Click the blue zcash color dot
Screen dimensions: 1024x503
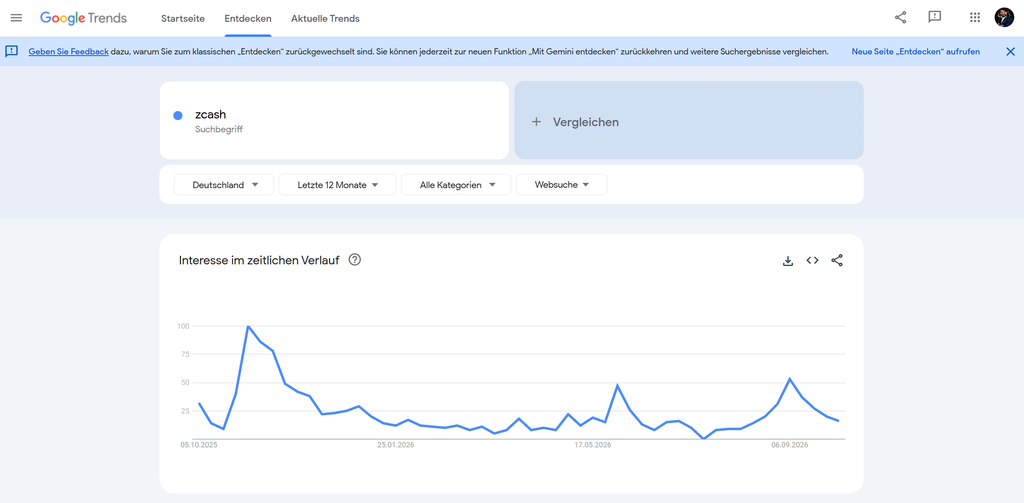tap(178, 116)
